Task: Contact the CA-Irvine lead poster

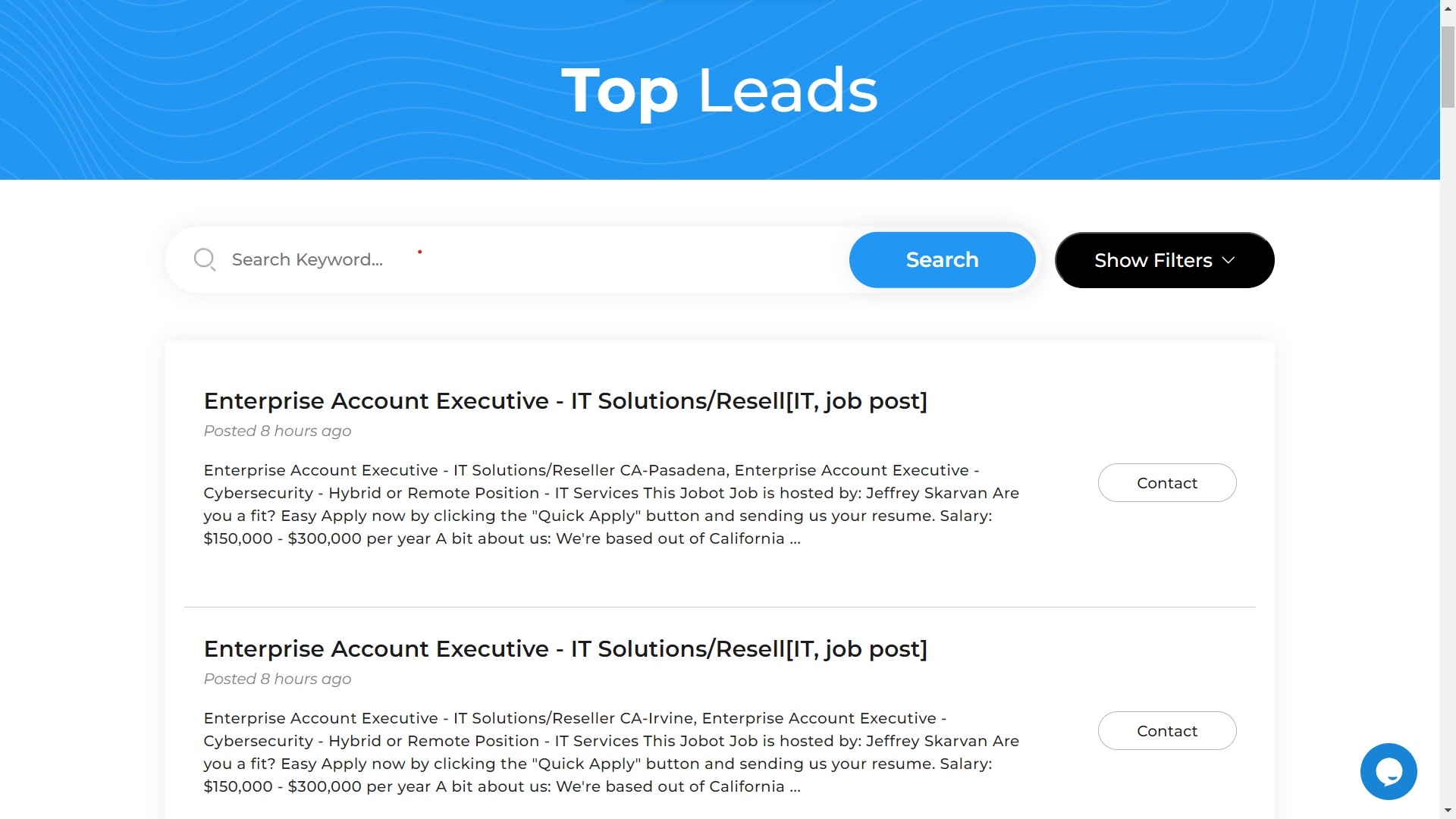Action: [1167, 731]
